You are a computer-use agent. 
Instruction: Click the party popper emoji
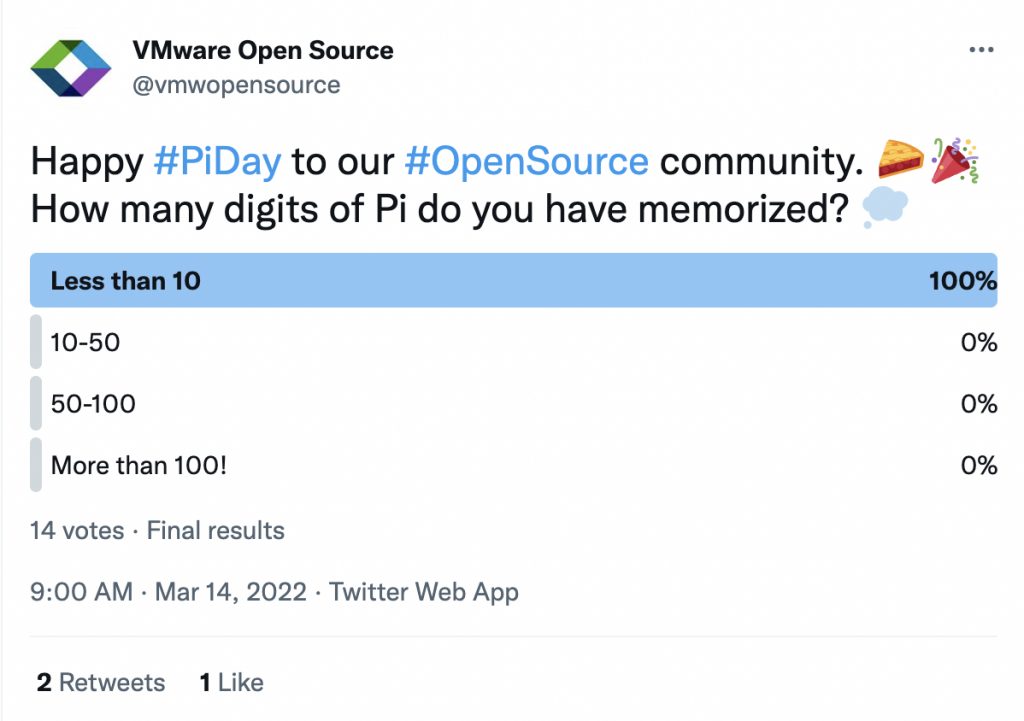[x=954, y=160]
